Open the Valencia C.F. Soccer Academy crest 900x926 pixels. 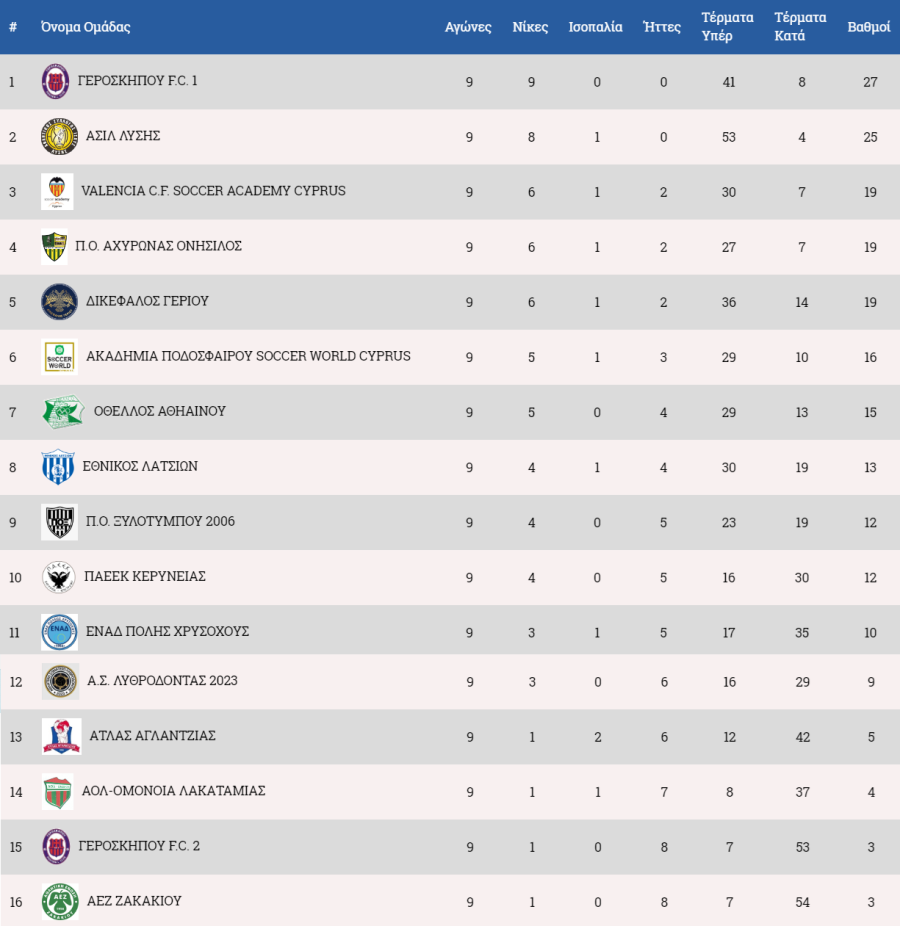[57, 191]
